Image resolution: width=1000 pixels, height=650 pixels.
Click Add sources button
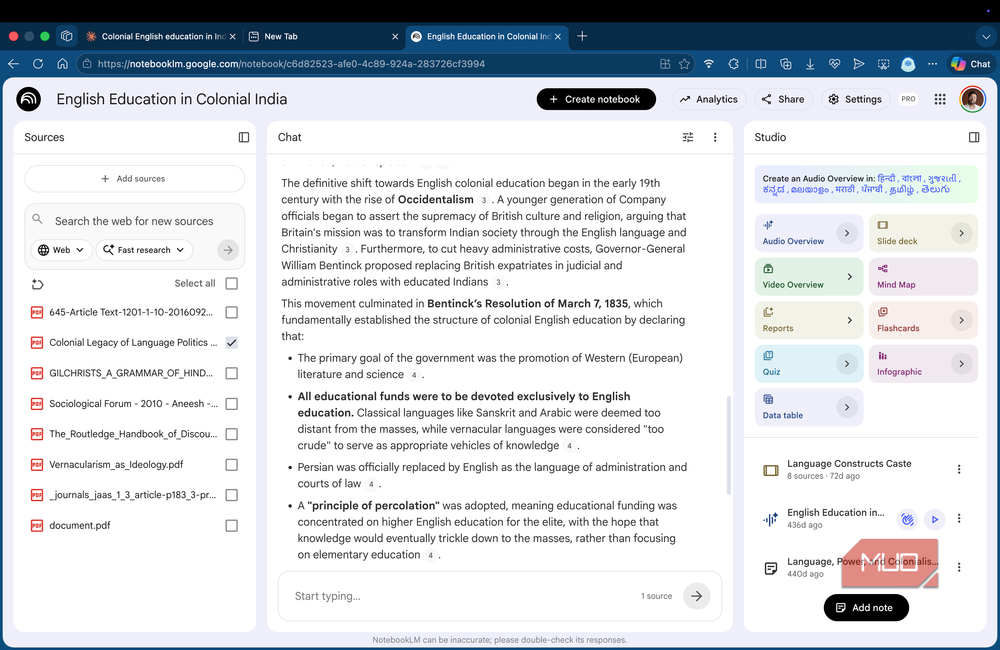click(x=135, y=179)
